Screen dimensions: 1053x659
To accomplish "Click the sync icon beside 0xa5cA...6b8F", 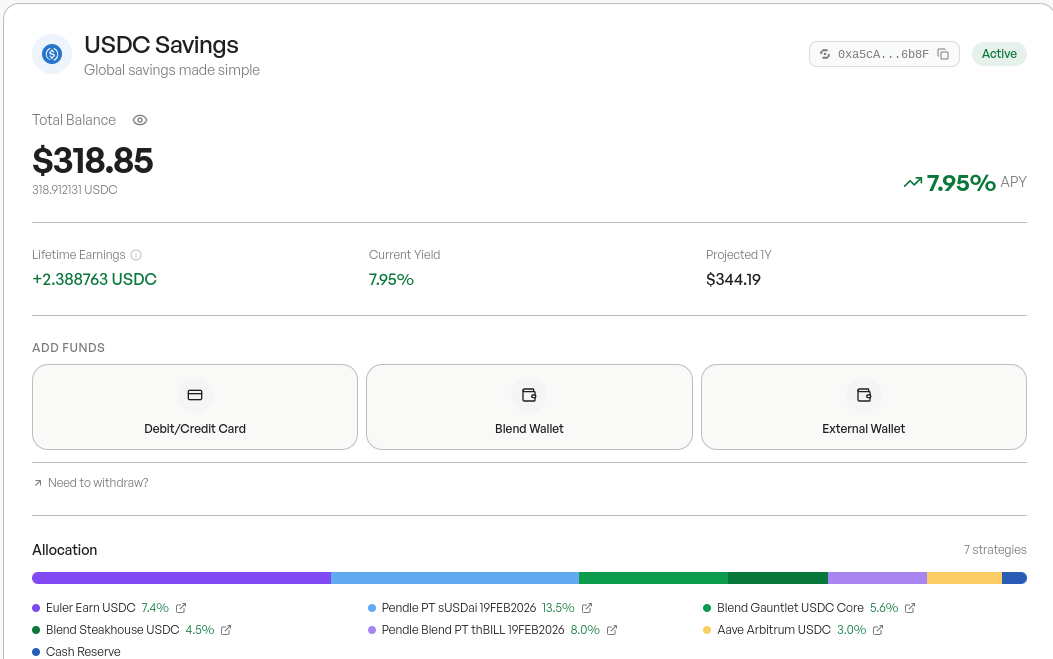I will point(825,54).
